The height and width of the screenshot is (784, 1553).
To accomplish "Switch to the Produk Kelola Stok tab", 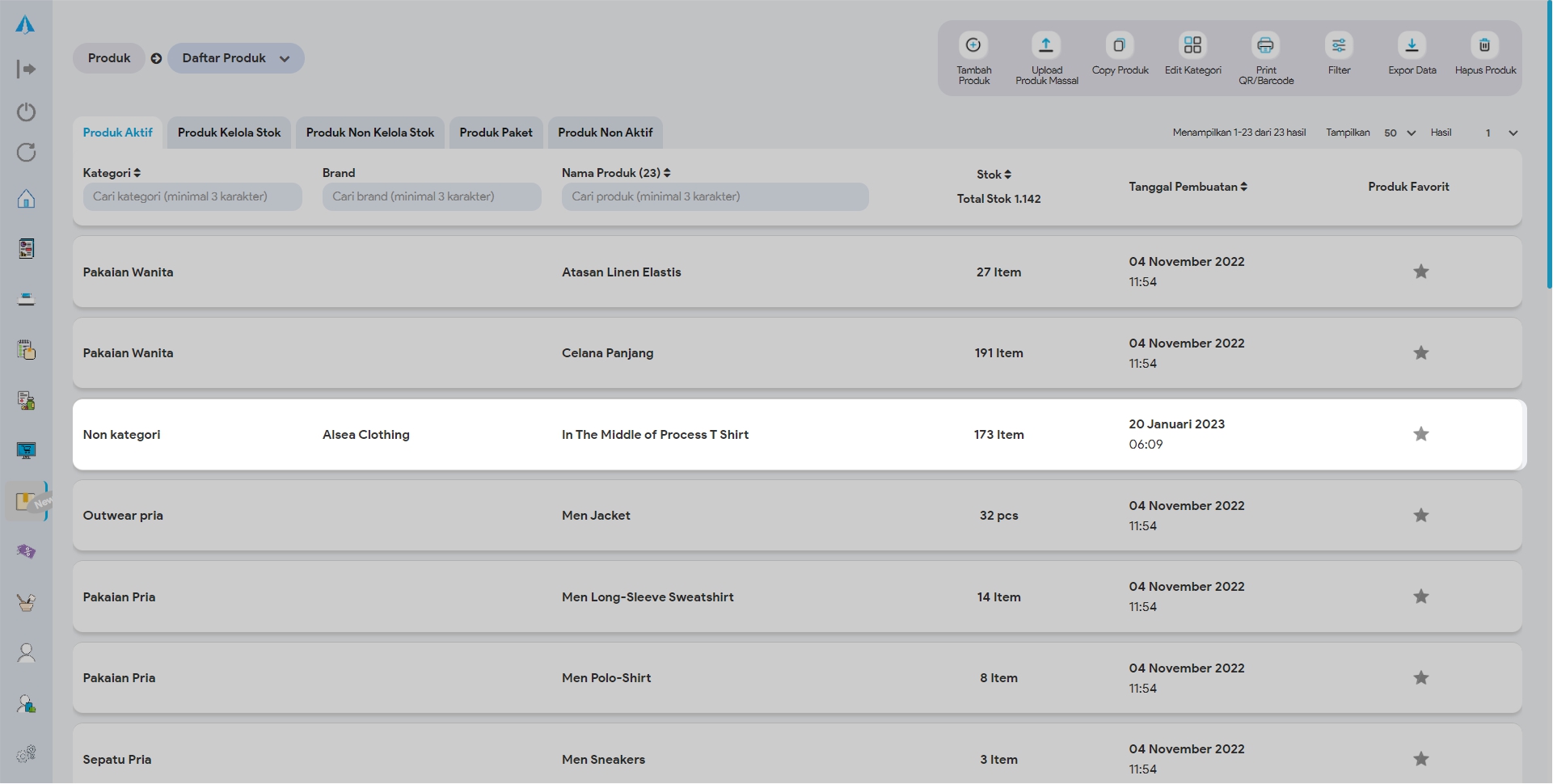I will 229,133.
